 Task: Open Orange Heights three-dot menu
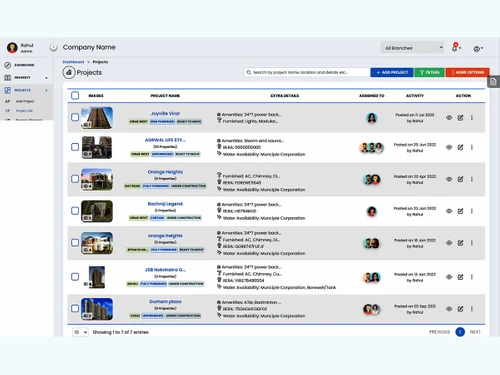click(472, 179)
